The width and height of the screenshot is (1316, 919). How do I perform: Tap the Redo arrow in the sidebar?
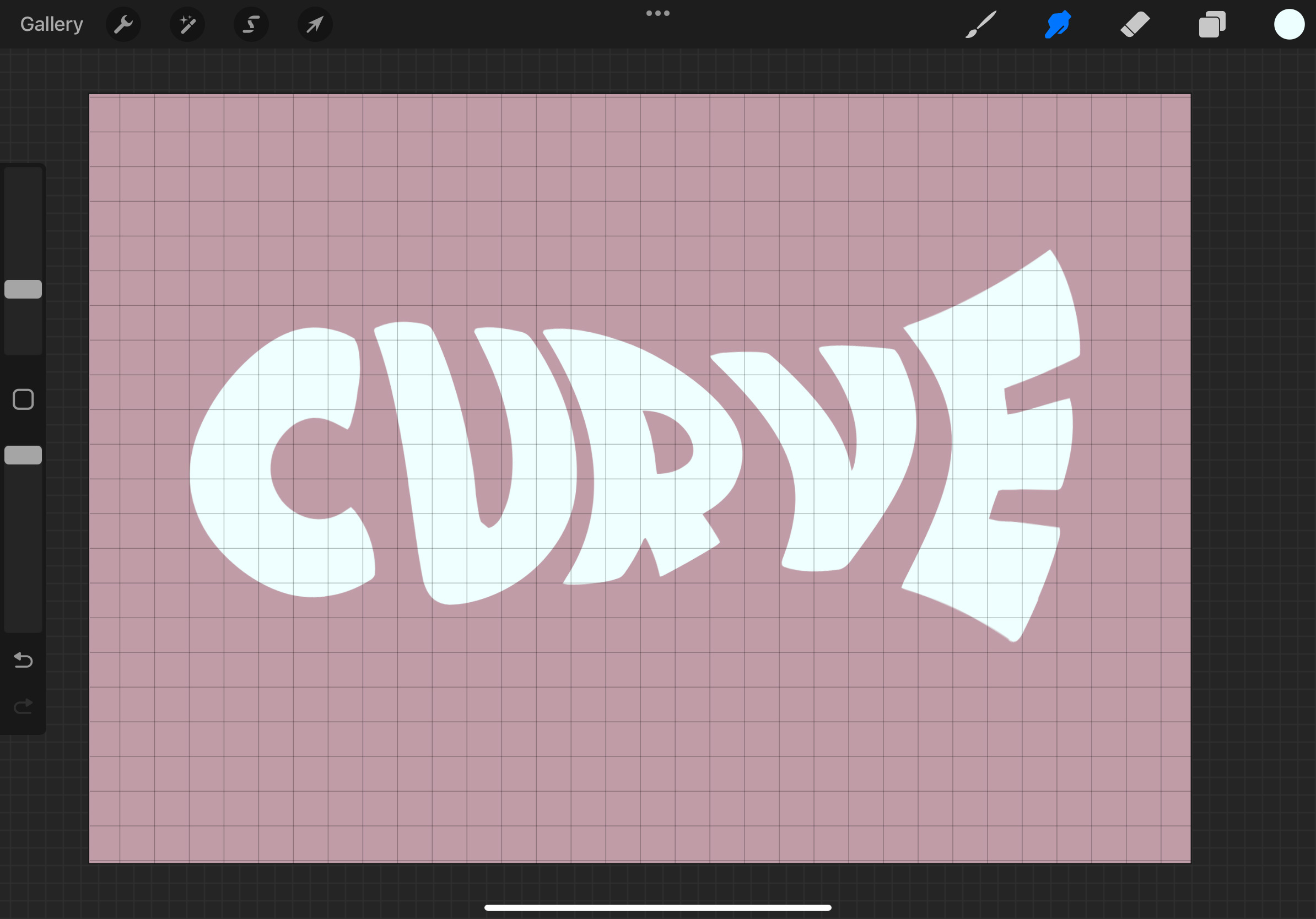point(23,706)
